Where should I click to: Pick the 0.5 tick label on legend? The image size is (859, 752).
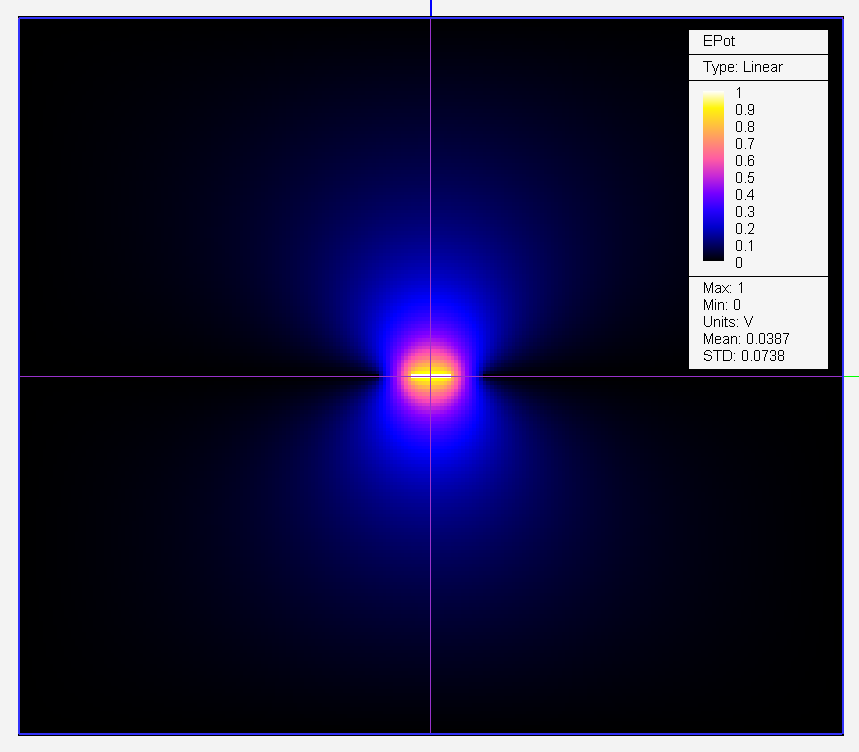point(745,178)
